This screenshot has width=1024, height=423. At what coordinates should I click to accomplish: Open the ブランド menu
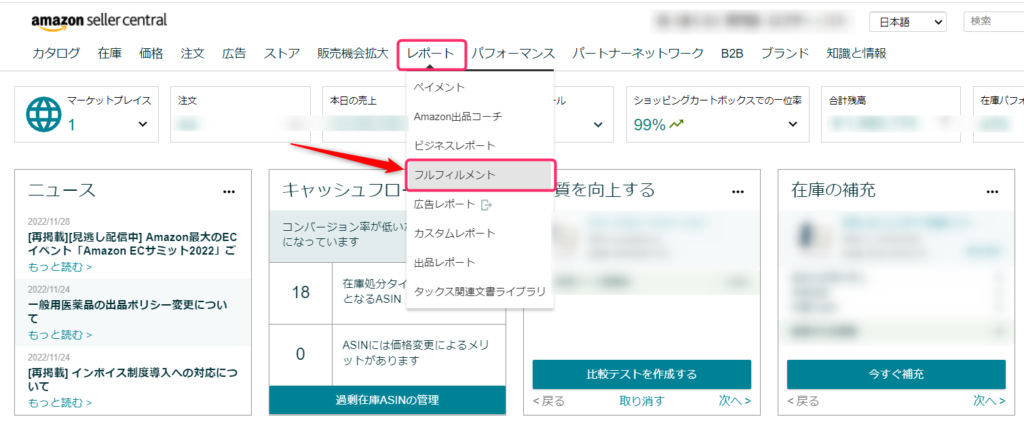785,54
